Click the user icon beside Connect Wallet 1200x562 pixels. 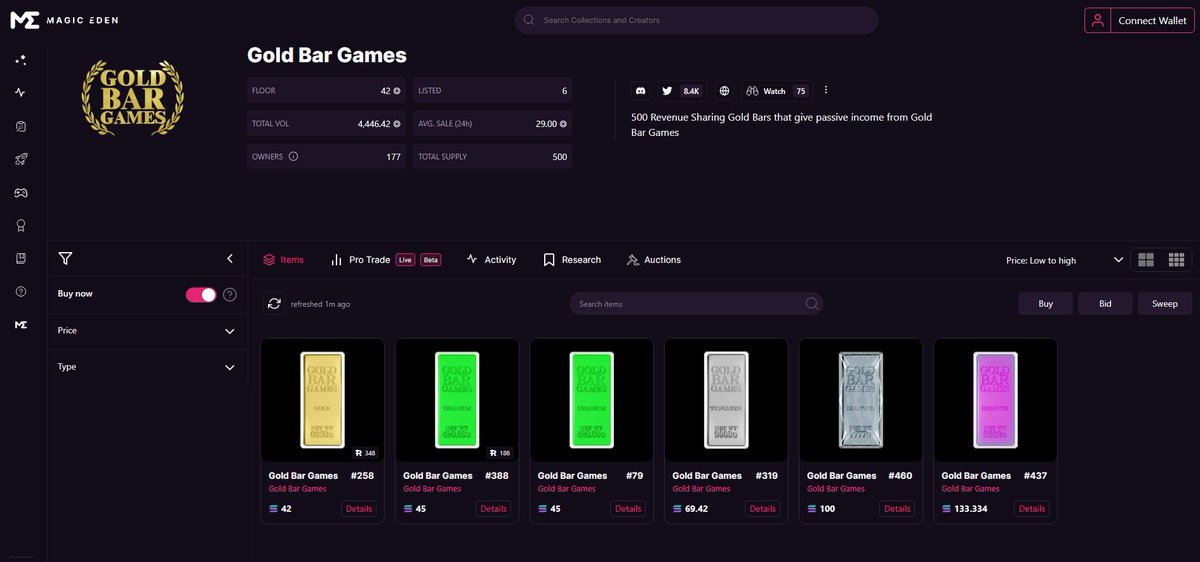1098,20
